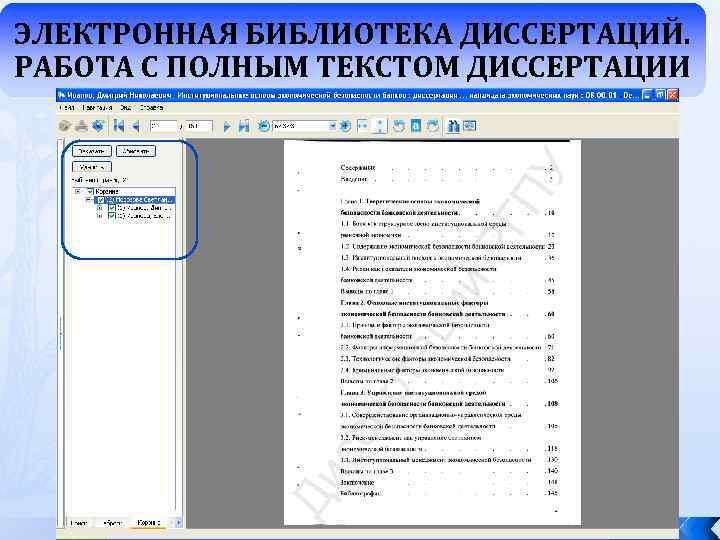Toggle the Корзина root checkbox
The width and height of the screenshot is (720, 540).
click(x=90, y=191)
